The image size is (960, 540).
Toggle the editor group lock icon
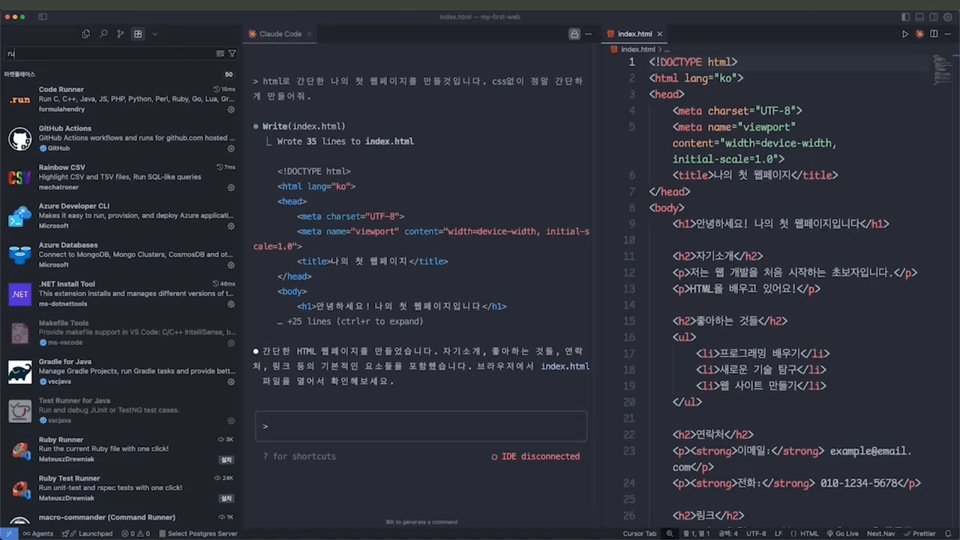coord(574,34)
